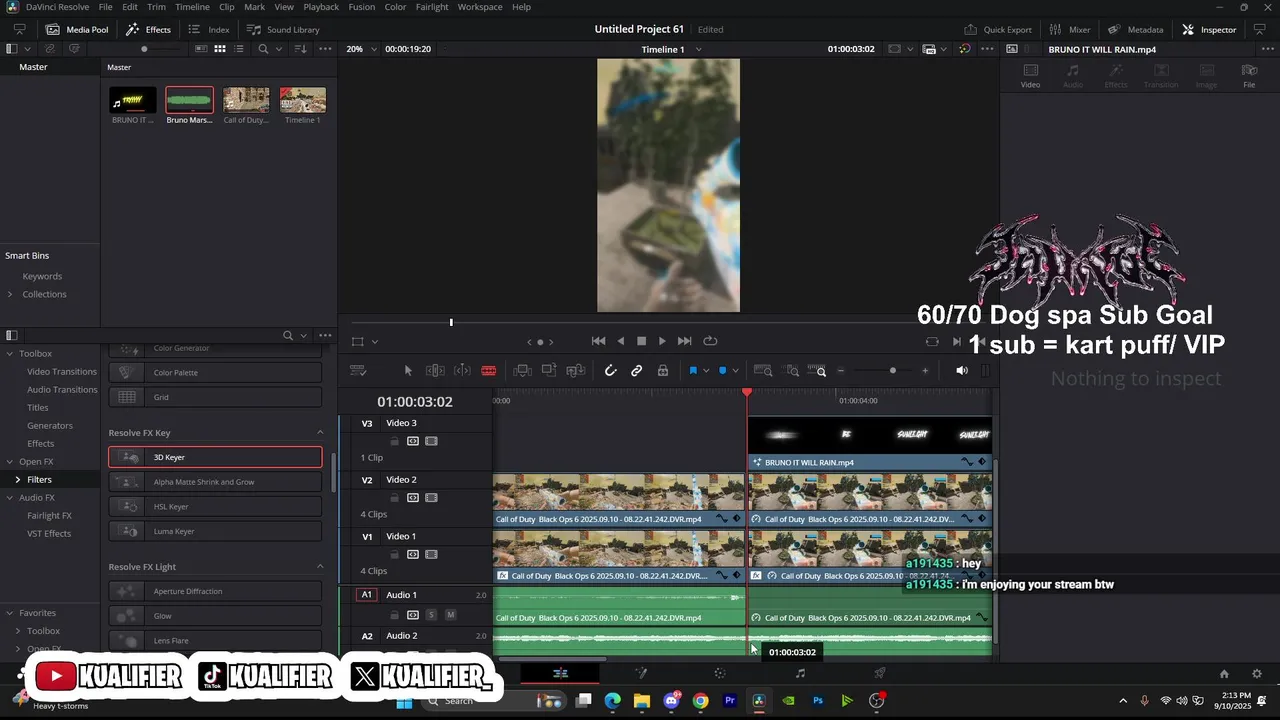Image resolution: width=1280 pixels, height=720 pixels.
Task: Open flag color dropdown arrow
Action: click(705, 371)
